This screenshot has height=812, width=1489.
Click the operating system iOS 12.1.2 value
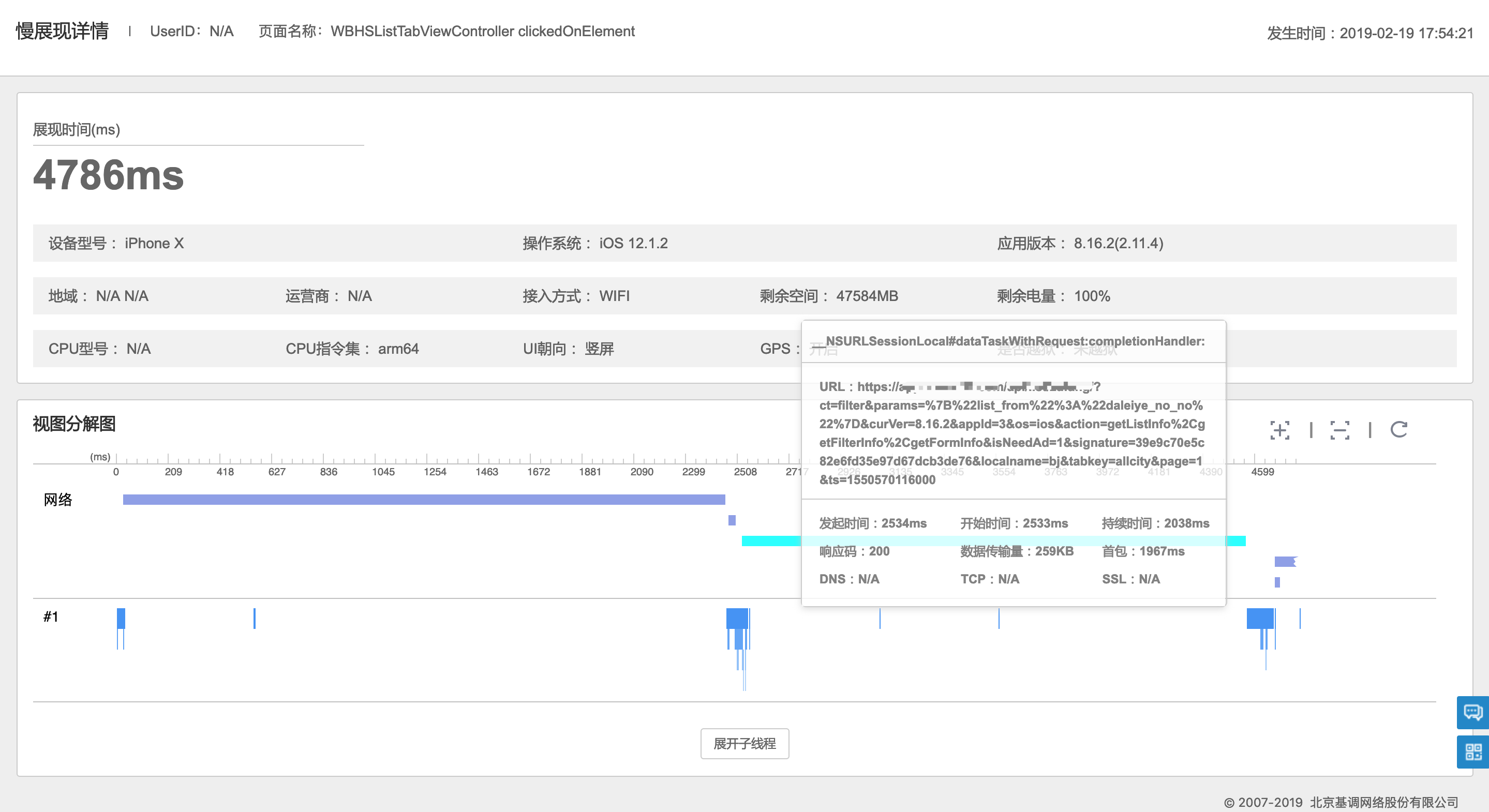[x=633, y=243]
